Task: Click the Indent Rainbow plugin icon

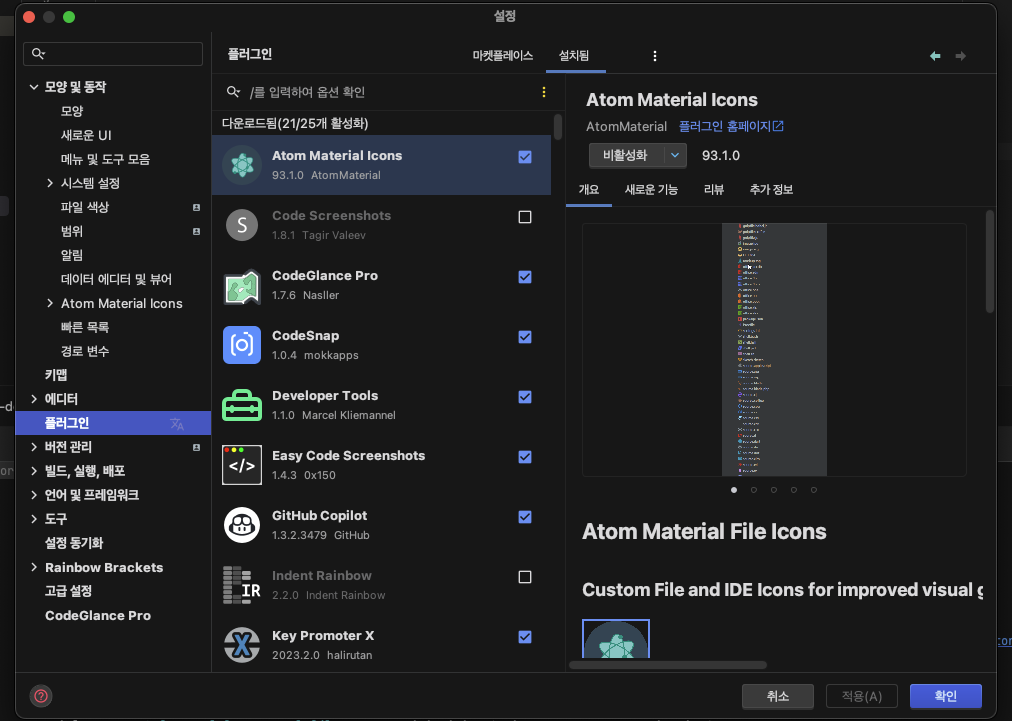Action: (x=242, y=585)
